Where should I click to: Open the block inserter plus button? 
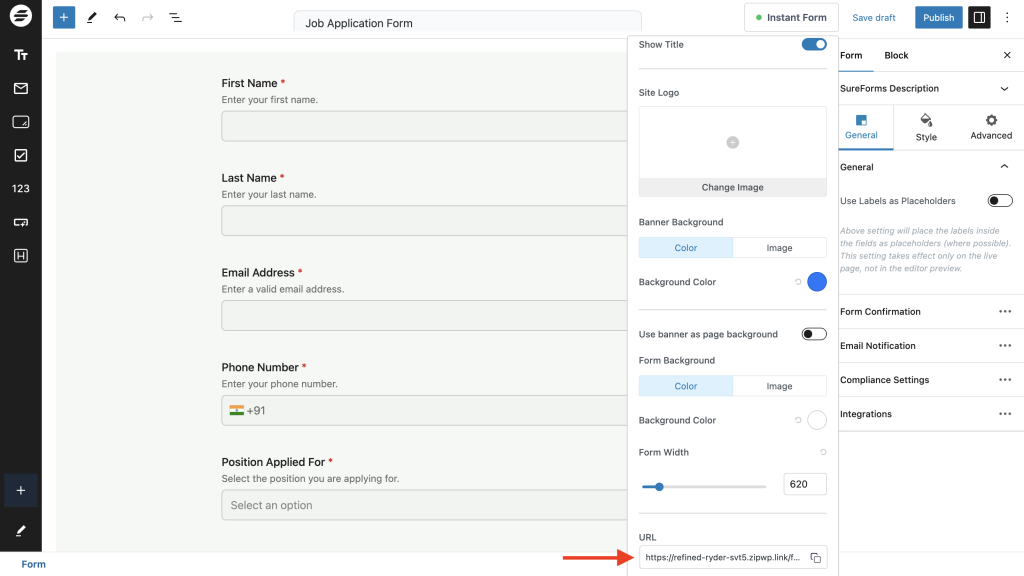(x=64, y=17)
